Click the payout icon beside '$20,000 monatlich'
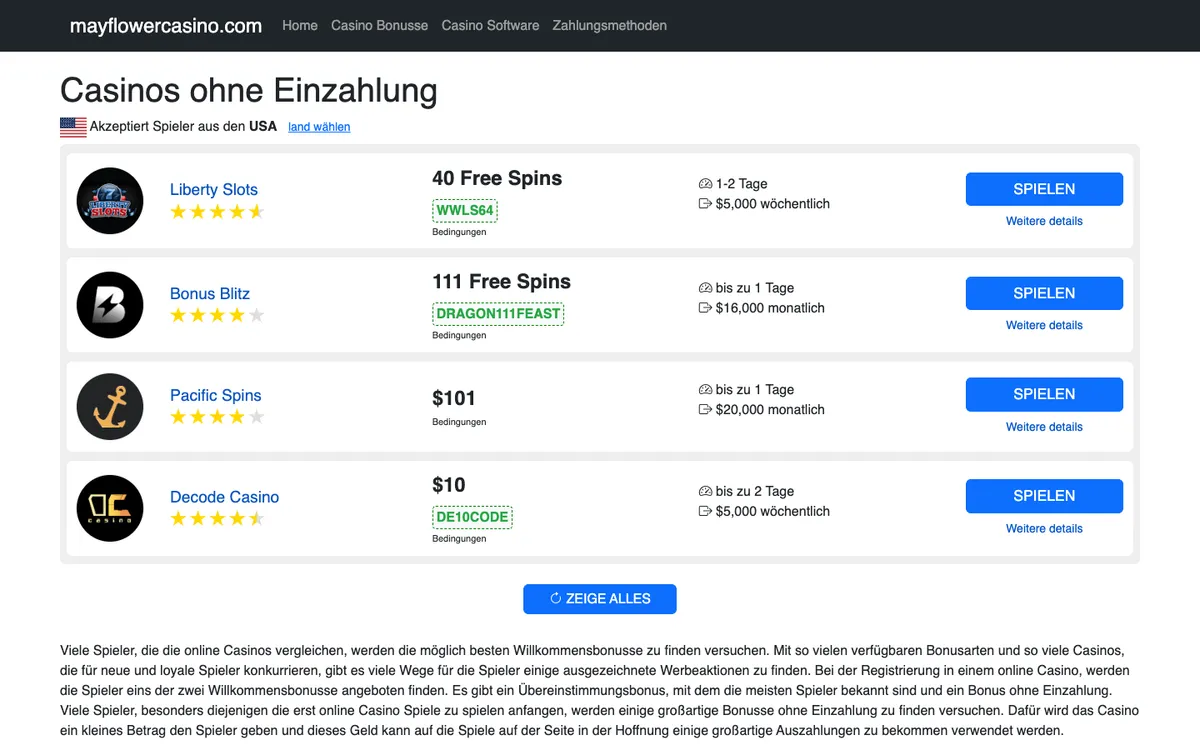 [x=705, y=410]
